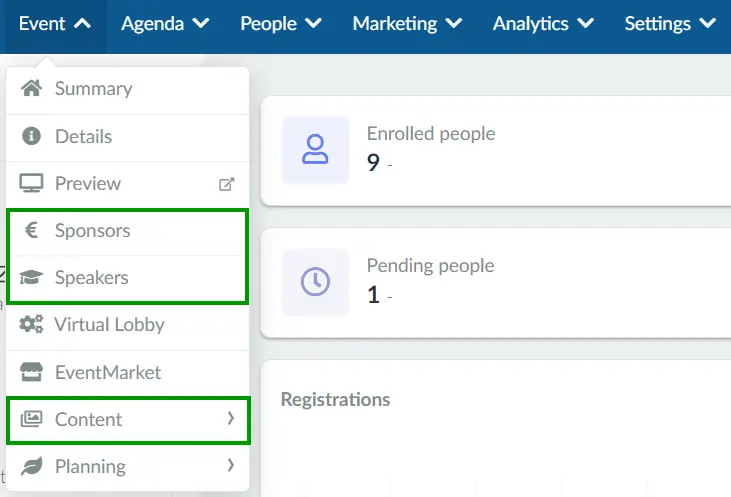Expand the Content submenu arrow
731x497 pixels.
pos(230,418)
